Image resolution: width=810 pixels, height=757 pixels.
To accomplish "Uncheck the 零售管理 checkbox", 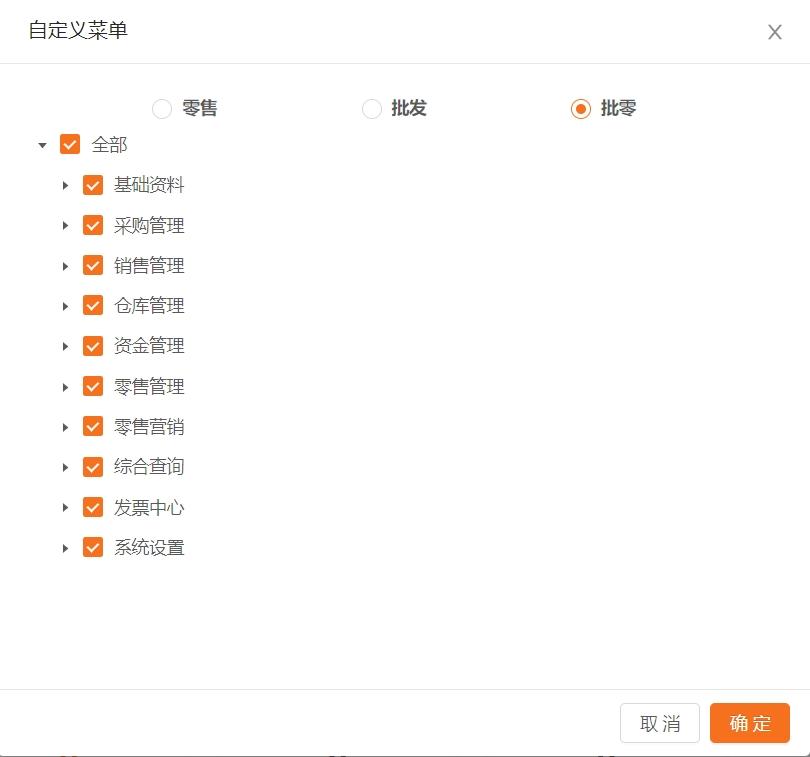I will point(93,386).
